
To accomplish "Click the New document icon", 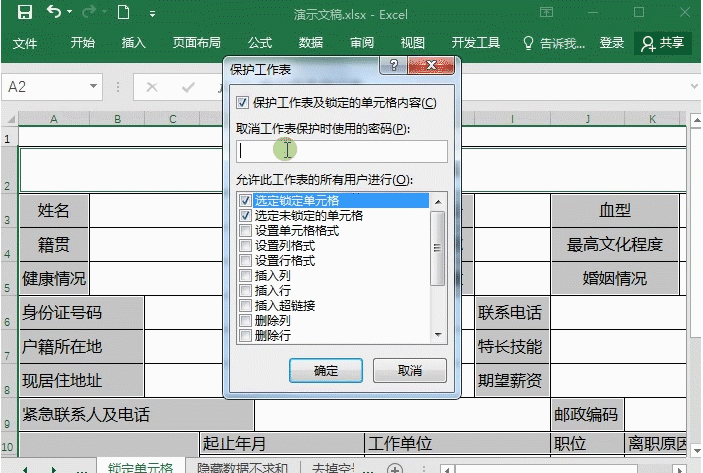I will pos(123,12).
